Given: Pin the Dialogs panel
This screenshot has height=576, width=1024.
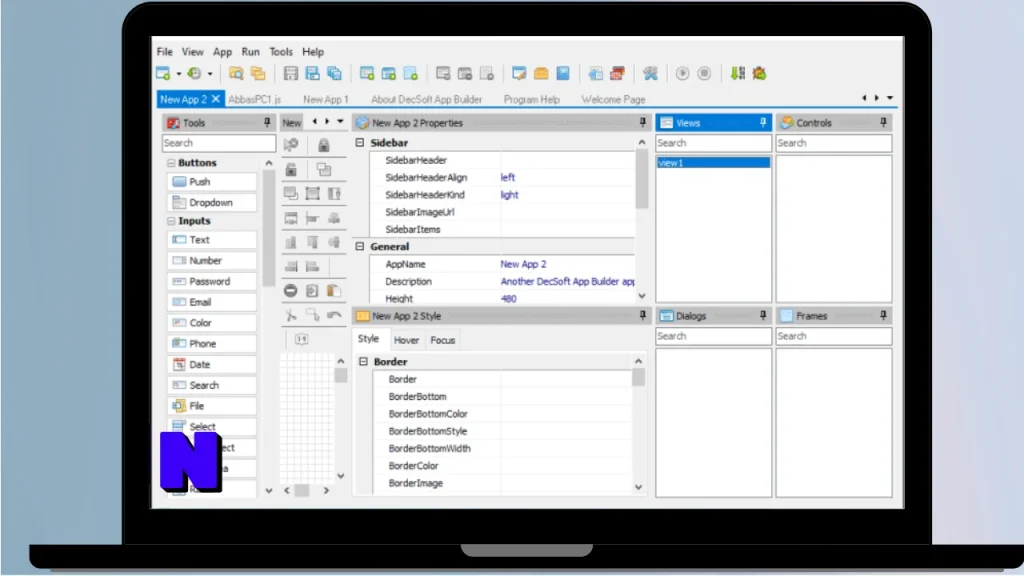Looking at the screenshot, I should pyautogui.click(x=763, y=315).
